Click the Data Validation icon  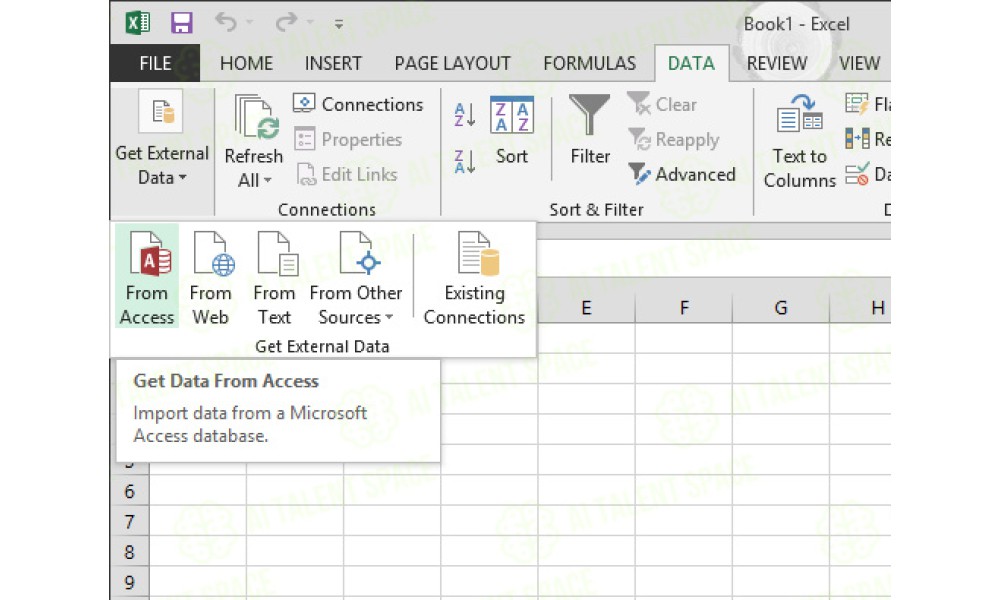(857, 174)
